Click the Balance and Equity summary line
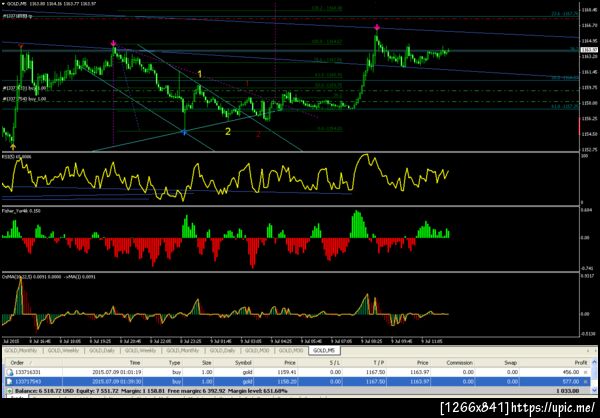The width and height of the screenshot is (600, 418). pyautogui.click(x=151, y=391)
